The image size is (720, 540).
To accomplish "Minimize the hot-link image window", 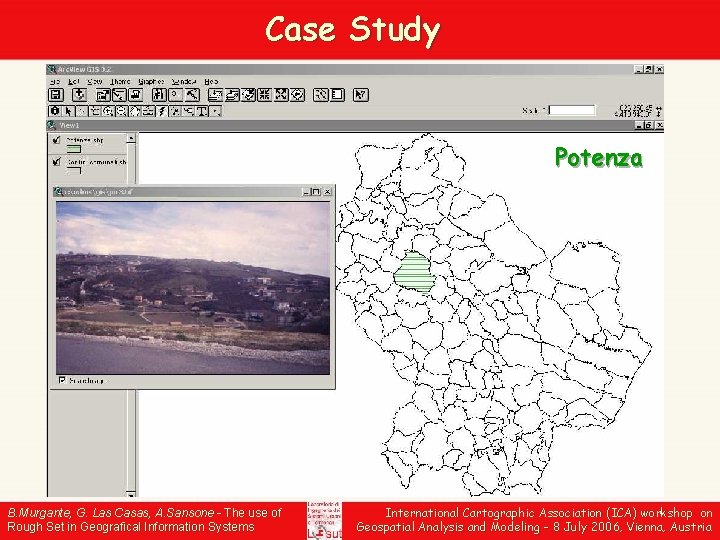I will point(306,191).
